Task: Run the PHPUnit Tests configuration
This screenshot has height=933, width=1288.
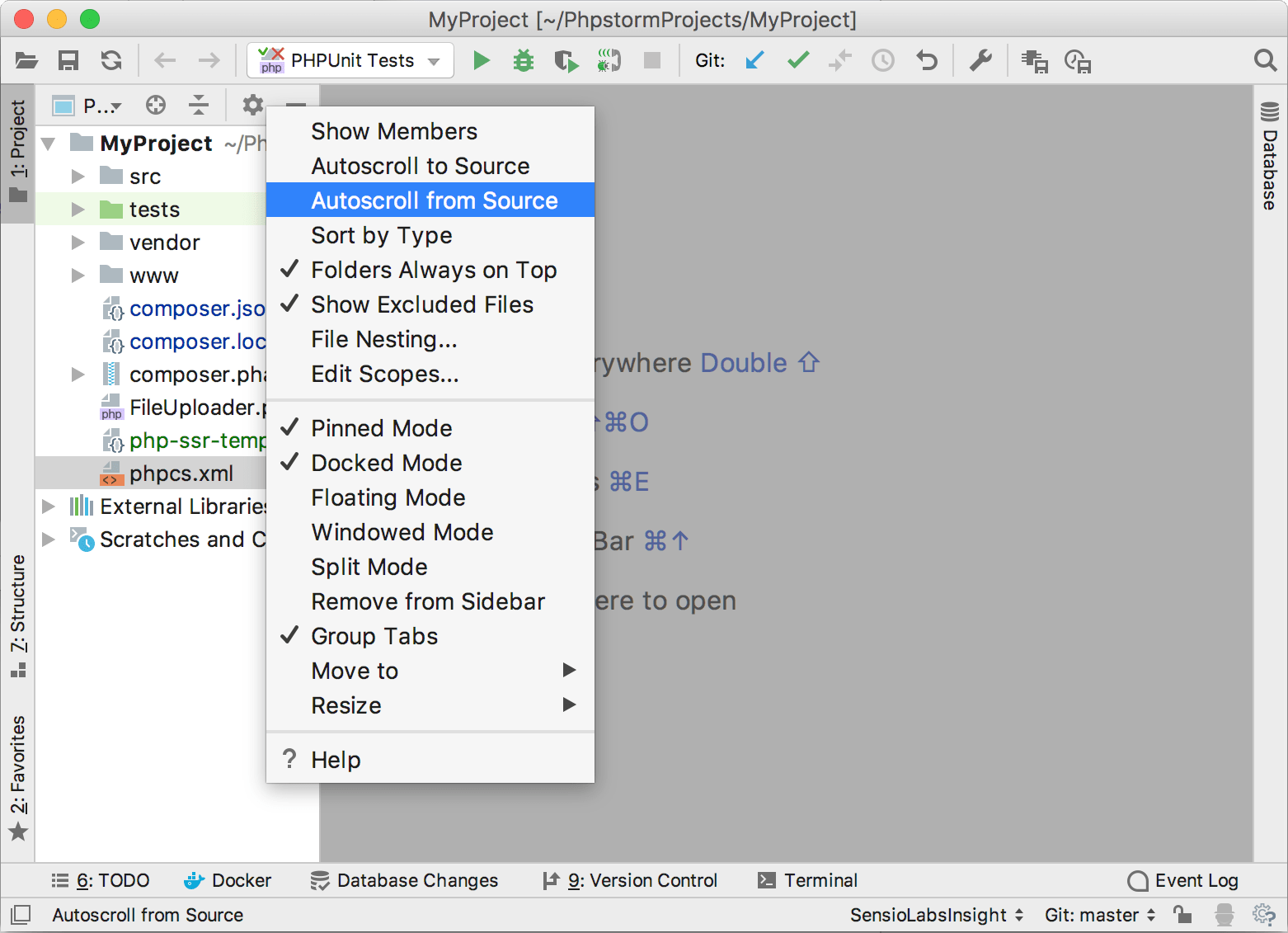Action: coord(481,59)
